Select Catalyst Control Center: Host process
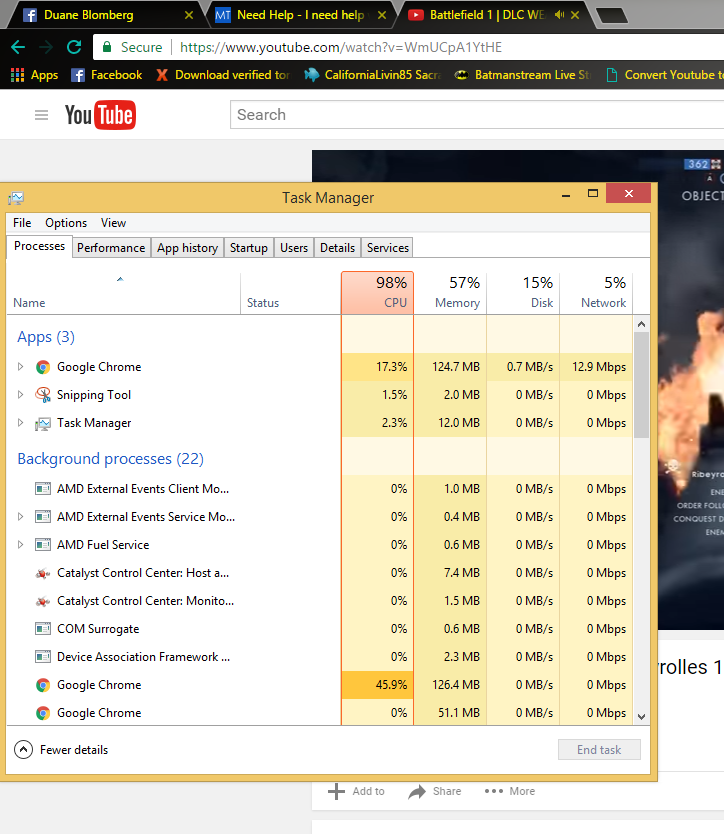This screenshot has height=834, width=724. coord(320,573)
